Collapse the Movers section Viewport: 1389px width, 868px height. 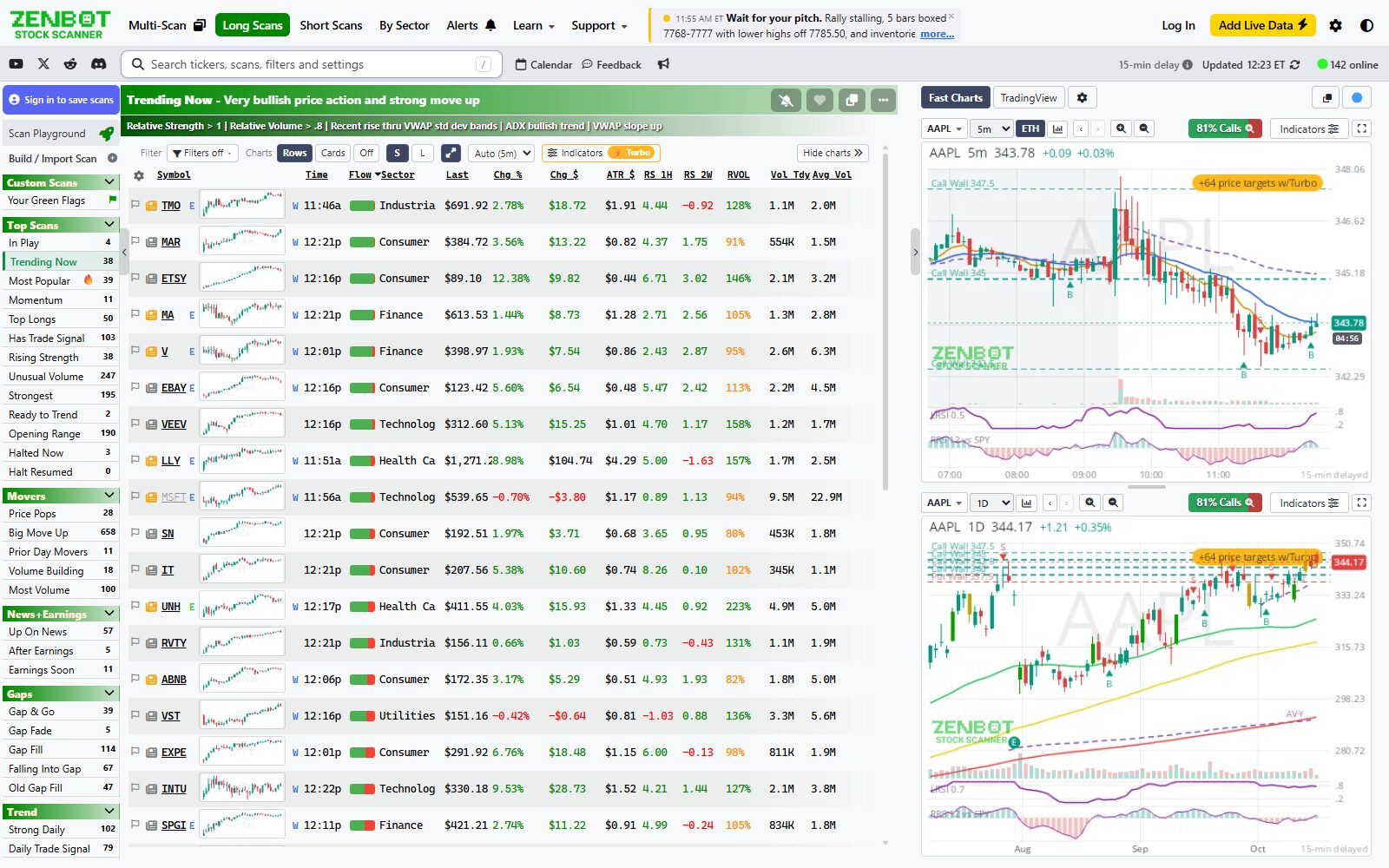(109, 496)
